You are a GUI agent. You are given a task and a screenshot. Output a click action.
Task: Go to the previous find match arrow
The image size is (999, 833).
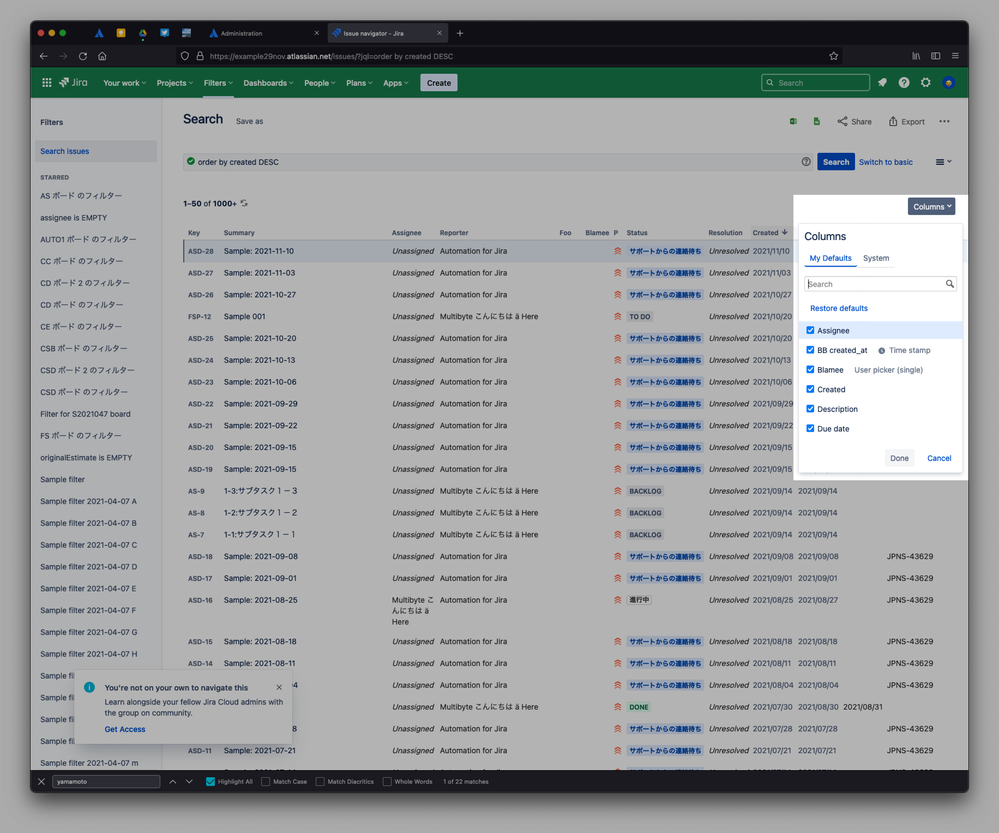(x=173, y=781)
